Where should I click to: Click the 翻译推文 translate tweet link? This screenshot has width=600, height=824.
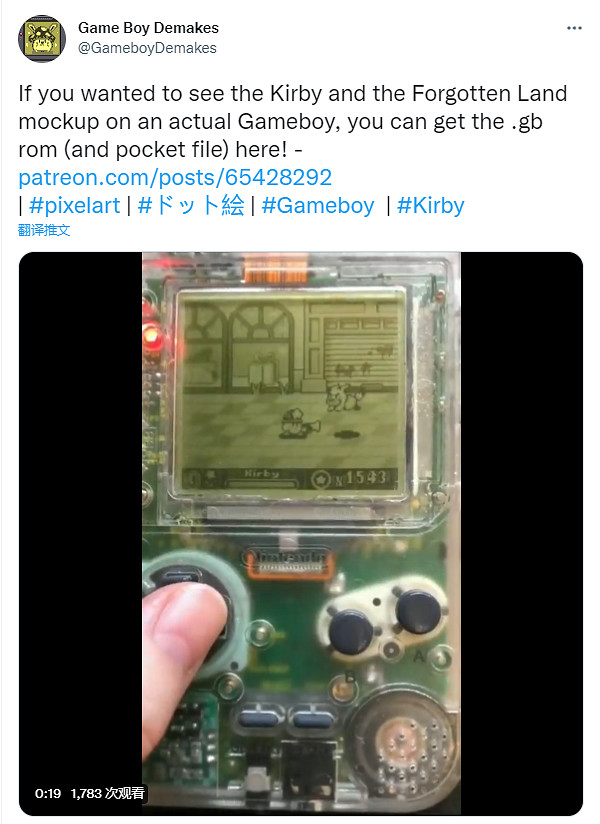point(44,230)
